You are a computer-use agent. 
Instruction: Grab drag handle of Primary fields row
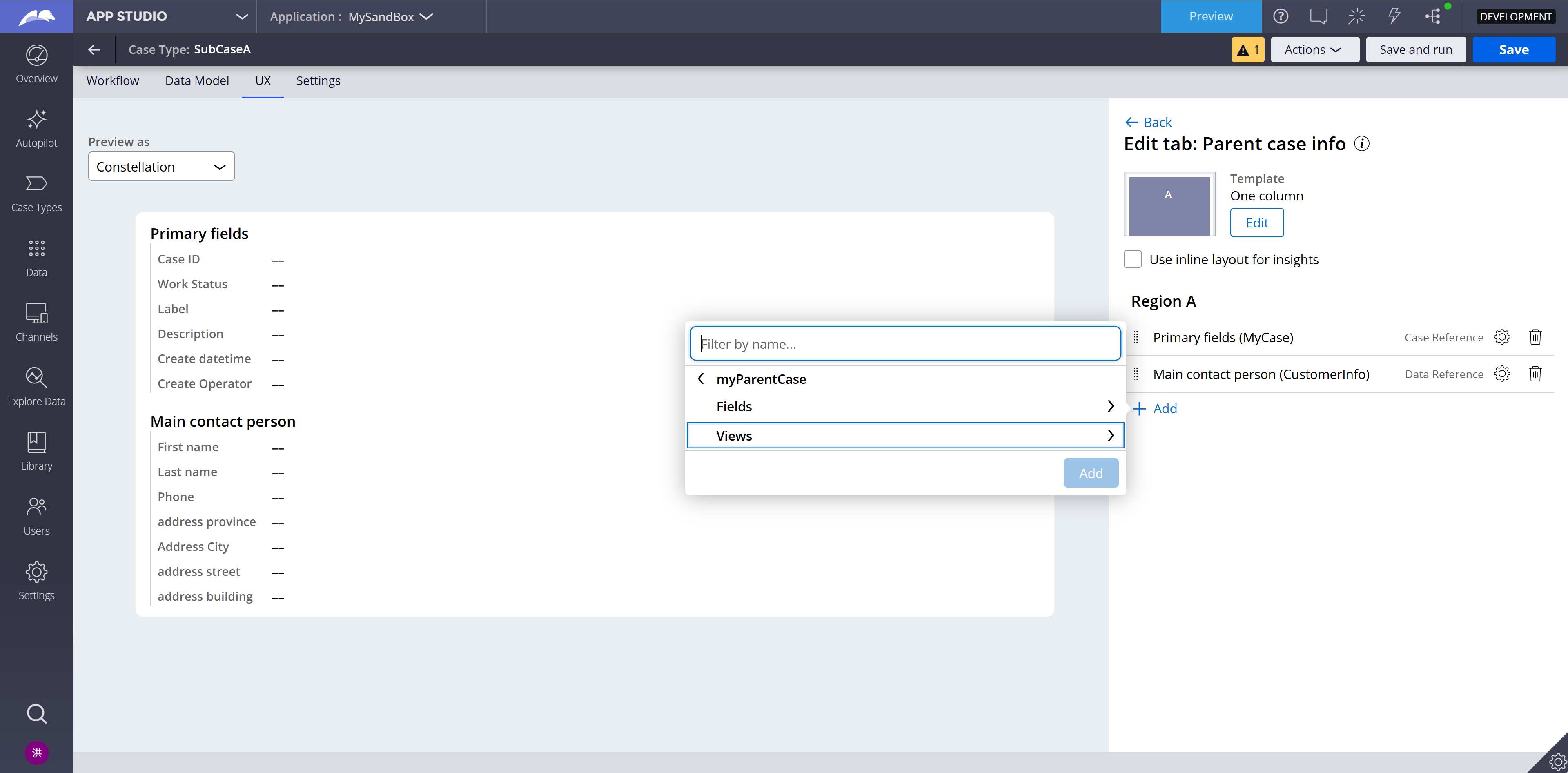1136,337
